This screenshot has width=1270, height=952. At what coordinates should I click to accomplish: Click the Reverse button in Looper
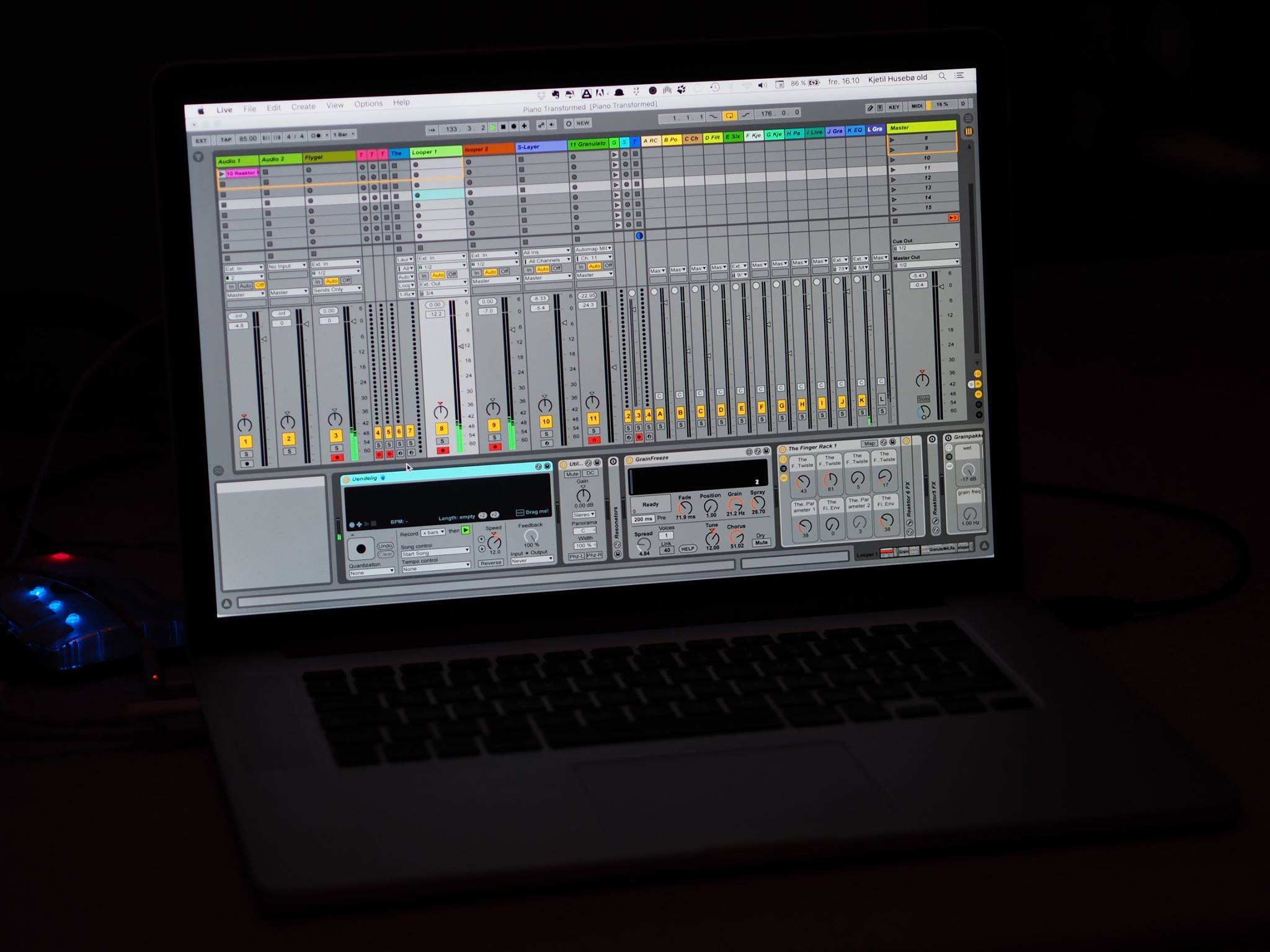pyautogui.click(x=491, y=563)
